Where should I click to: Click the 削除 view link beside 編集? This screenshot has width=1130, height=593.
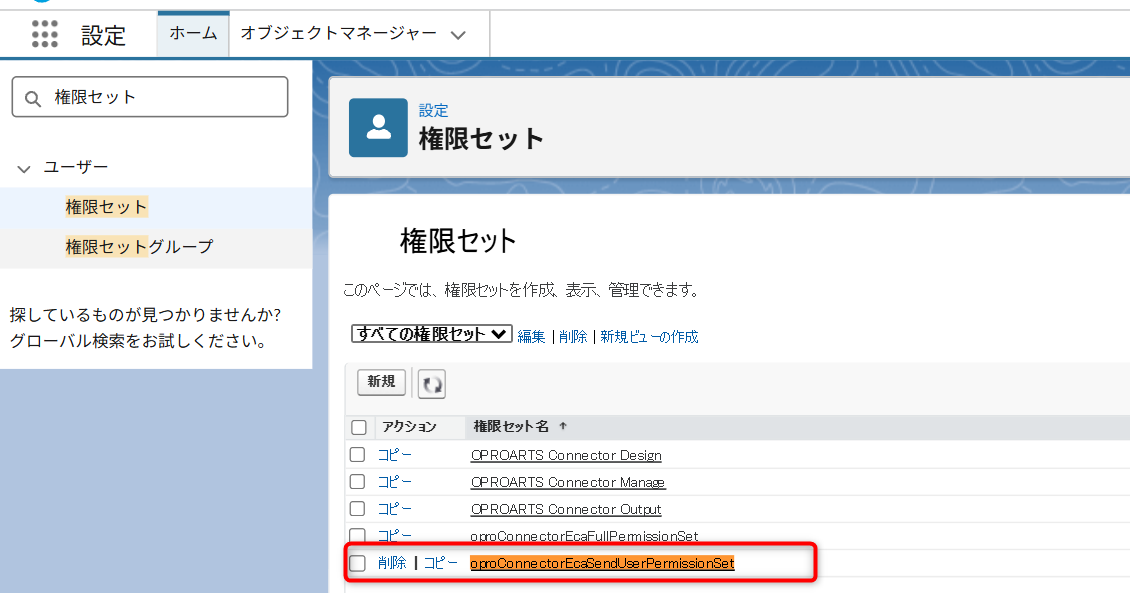point(573,336)
